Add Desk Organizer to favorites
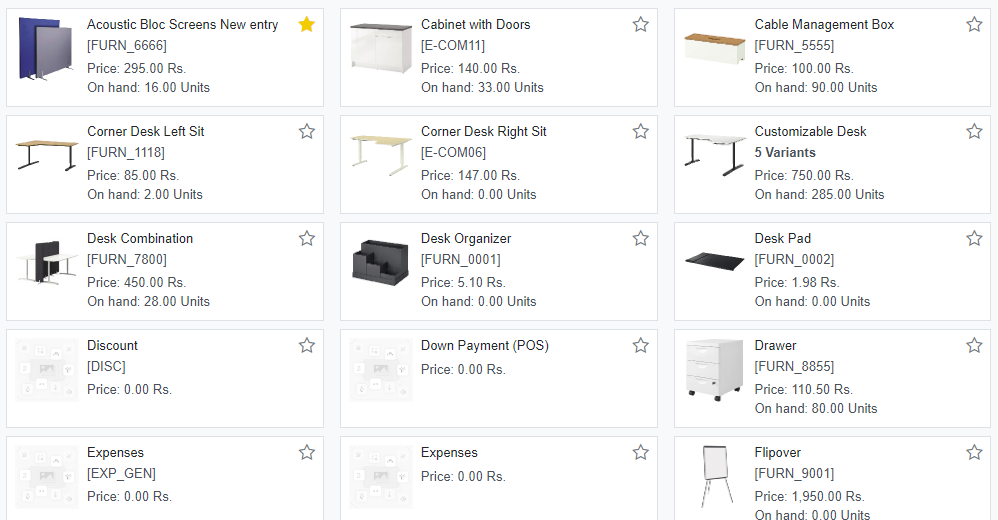 (x=641, y=239)
